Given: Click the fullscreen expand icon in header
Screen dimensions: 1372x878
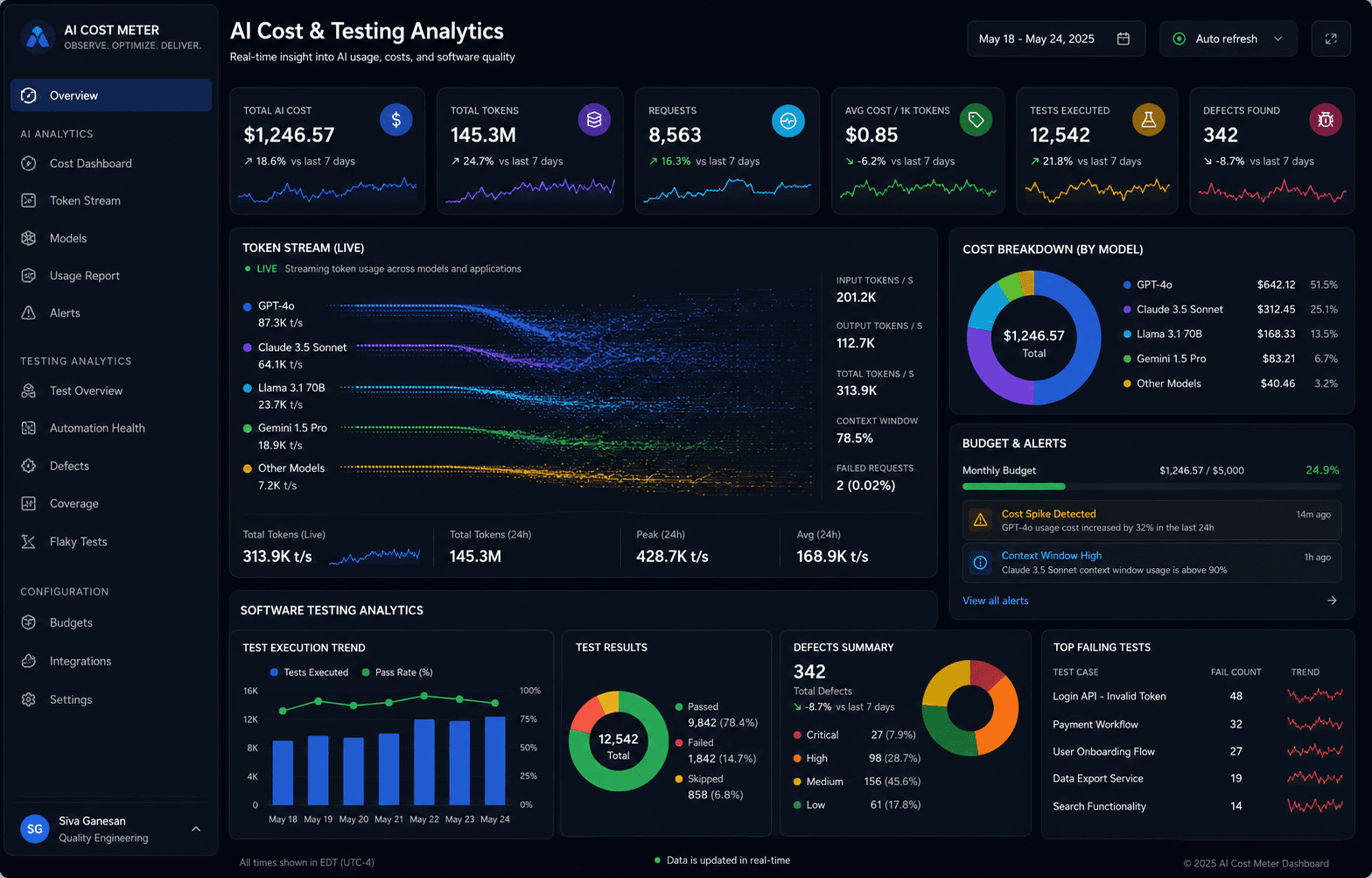Looking at the screenshot, I should click(1331, 39).
